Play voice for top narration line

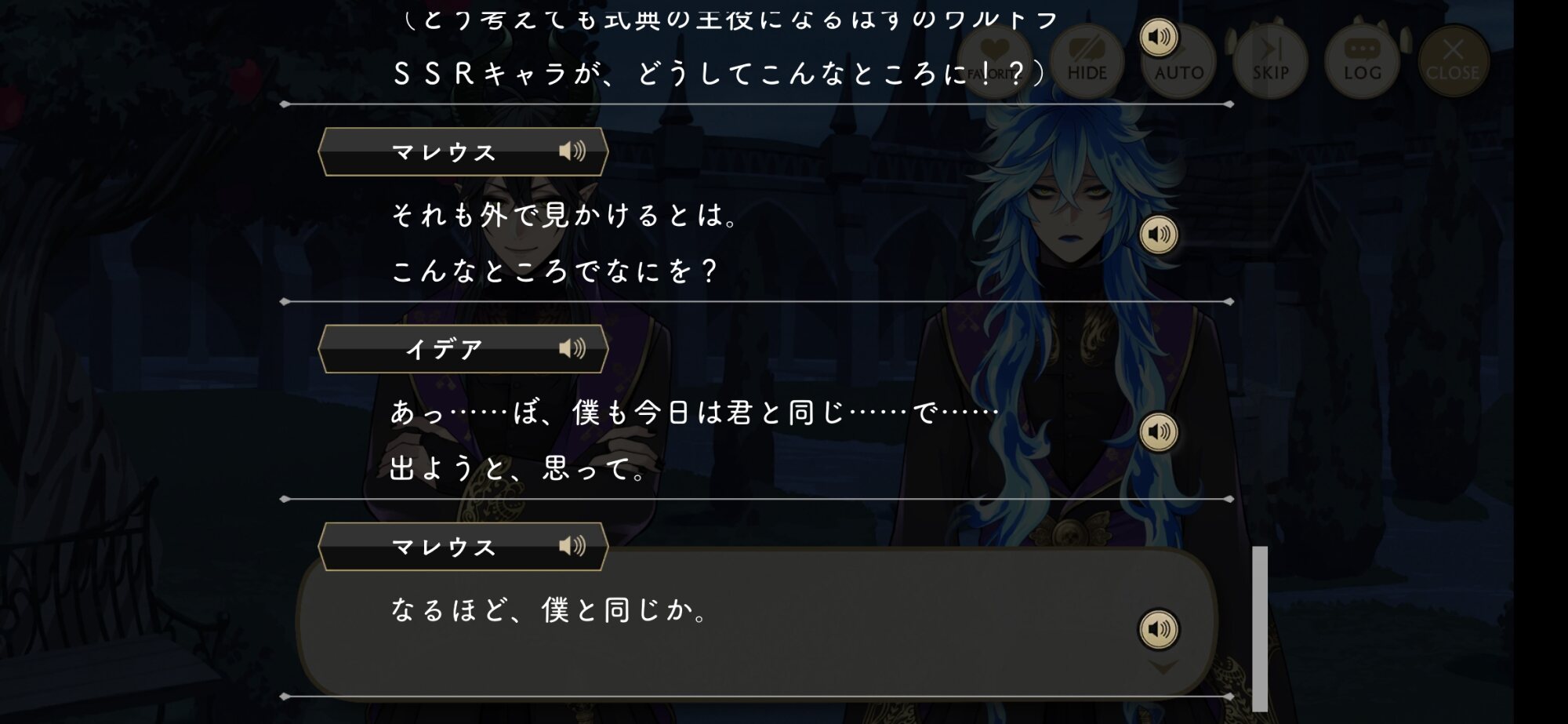tap(1159, 38)
